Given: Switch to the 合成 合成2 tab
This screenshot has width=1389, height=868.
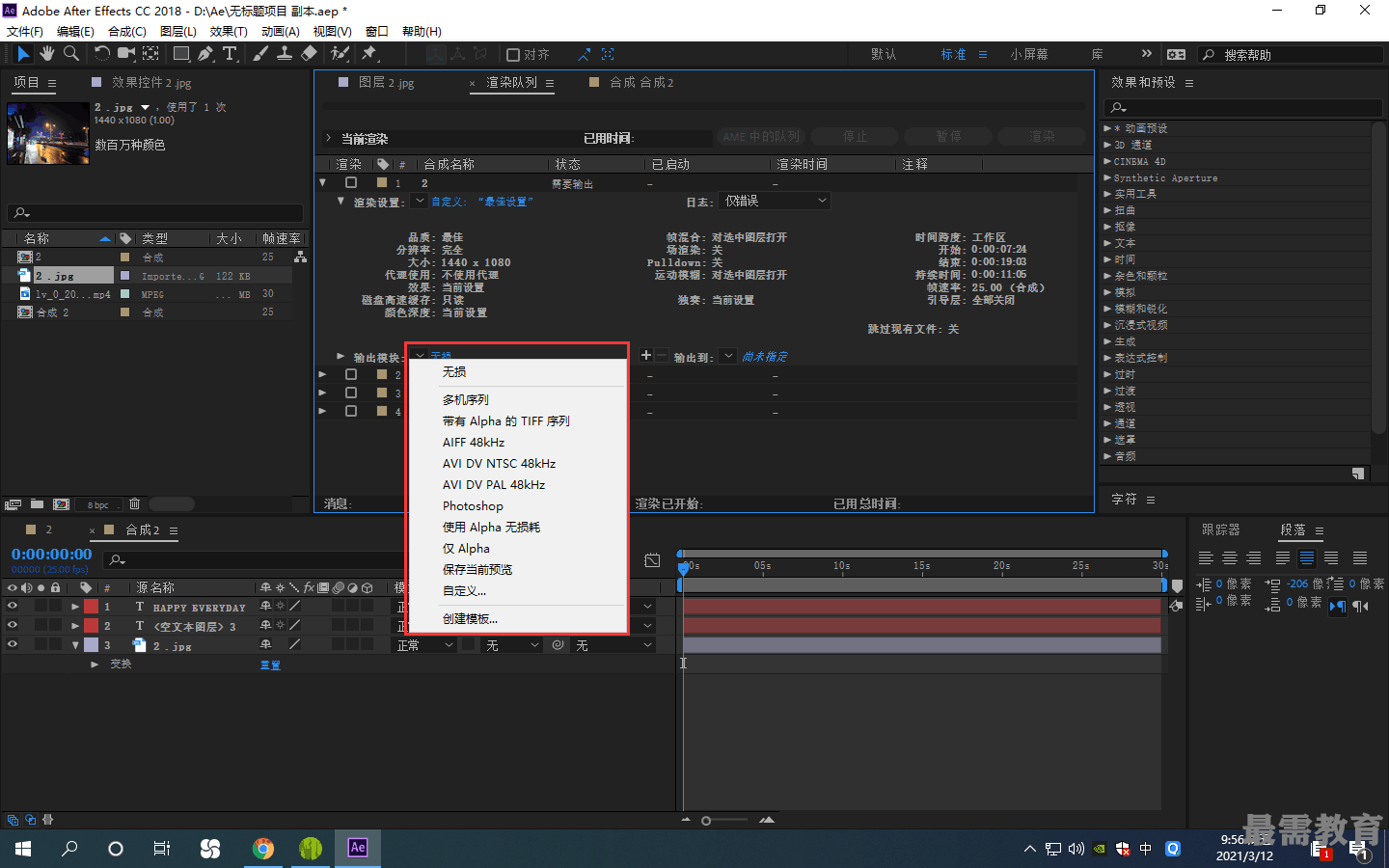Looking at the screenshot, I should (641, 83).
